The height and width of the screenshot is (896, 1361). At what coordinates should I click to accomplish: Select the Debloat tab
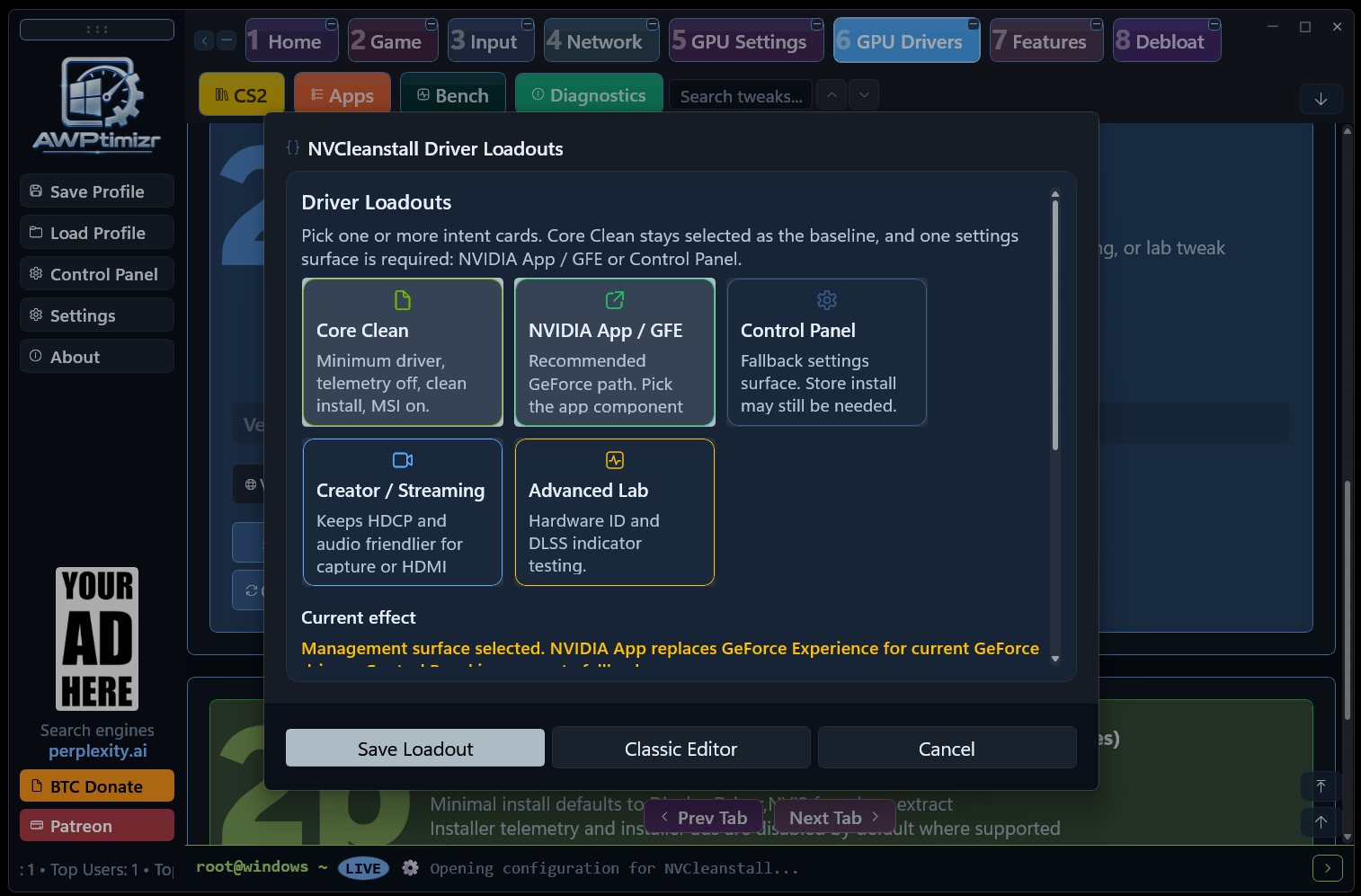pyautogui.click(x=1167, y=40)
